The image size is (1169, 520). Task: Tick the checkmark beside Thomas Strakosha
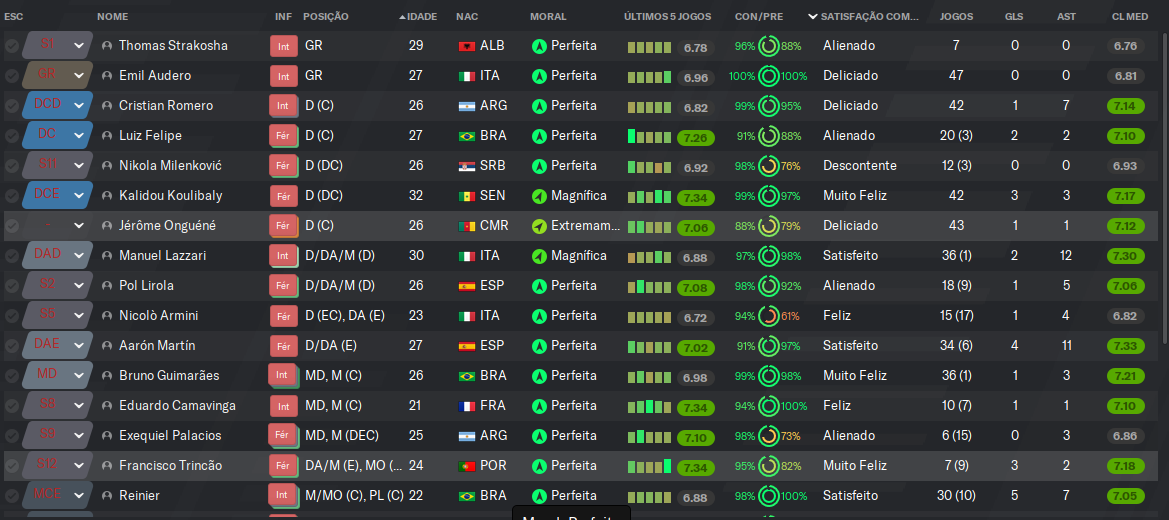pos(11,46)
